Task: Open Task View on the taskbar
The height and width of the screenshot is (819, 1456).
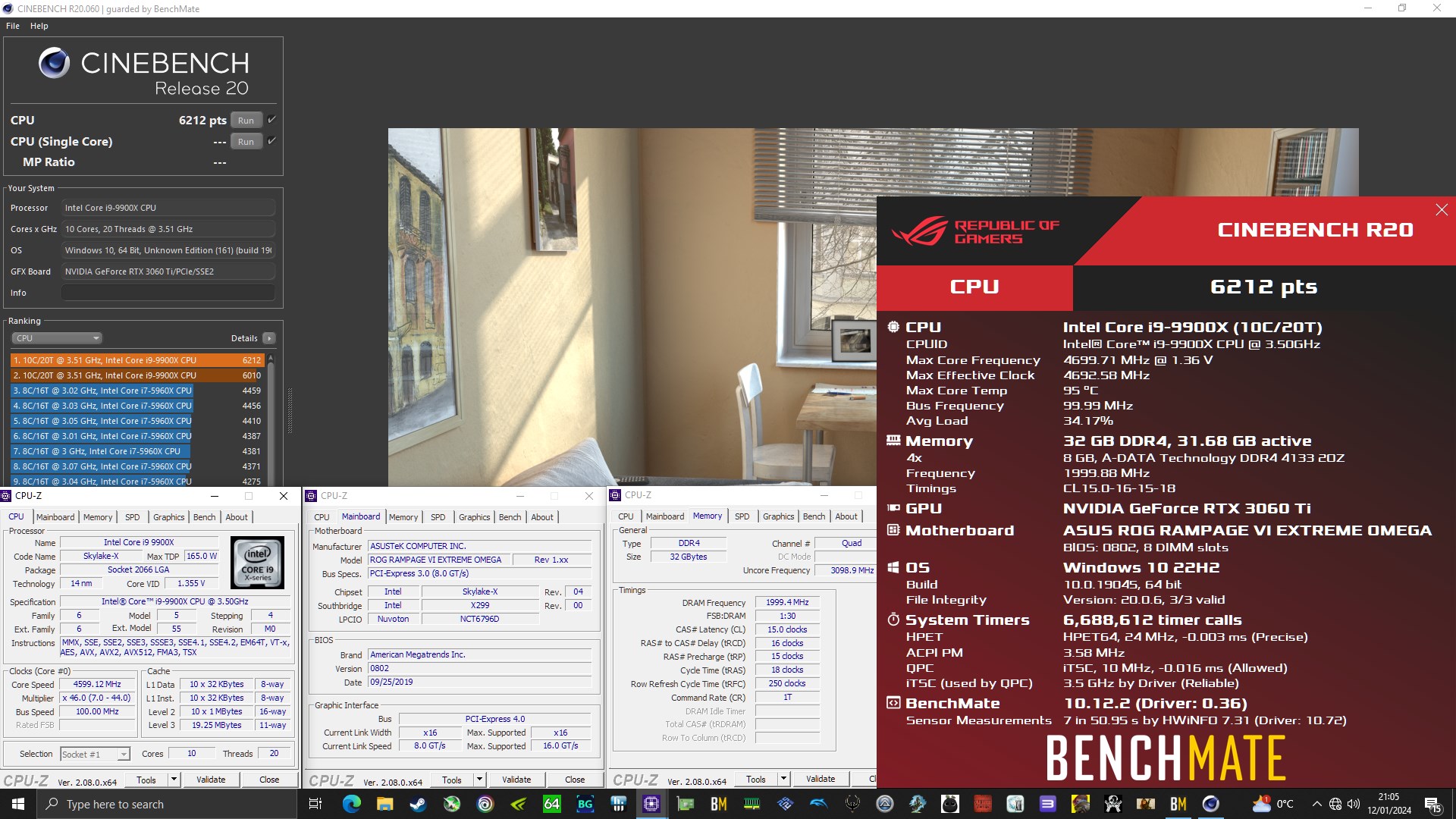Action: click(315, 804)
